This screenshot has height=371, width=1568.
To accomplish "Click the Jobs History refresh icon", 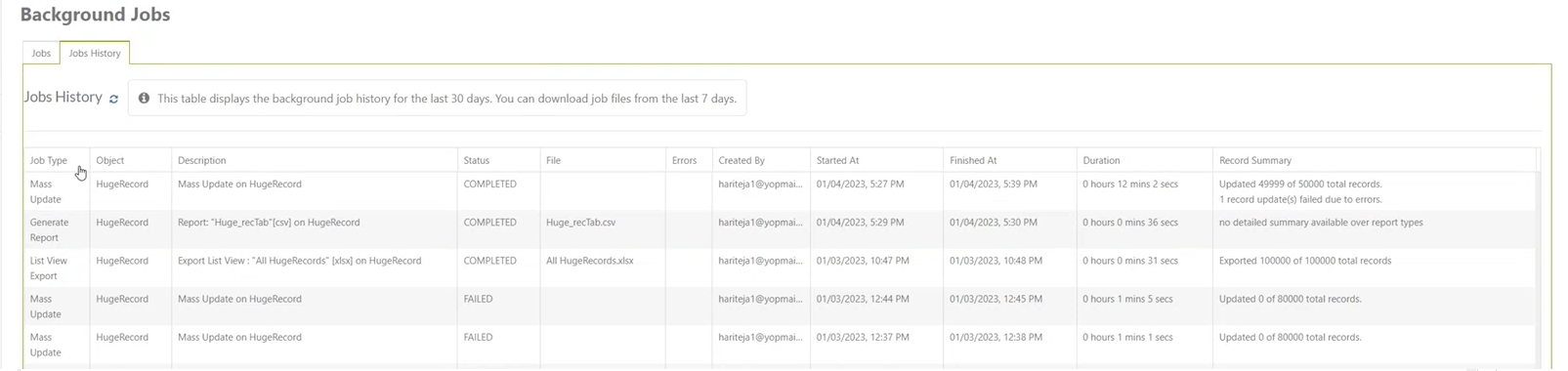I will click(113, 99).
